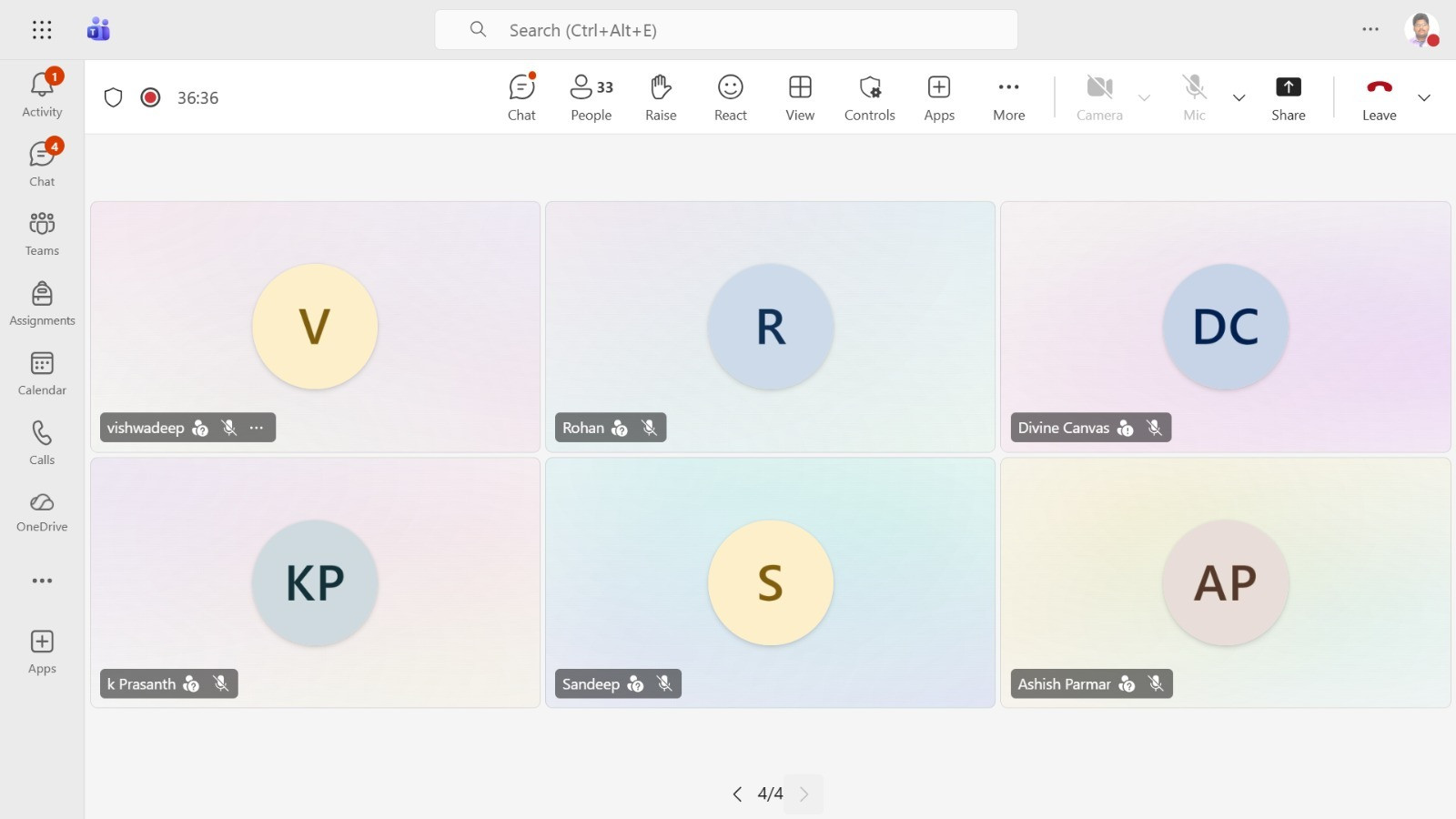Raise your hand in the meeting
The width and height of the screenshot is (1456, 819).
[x=661, y=96]
